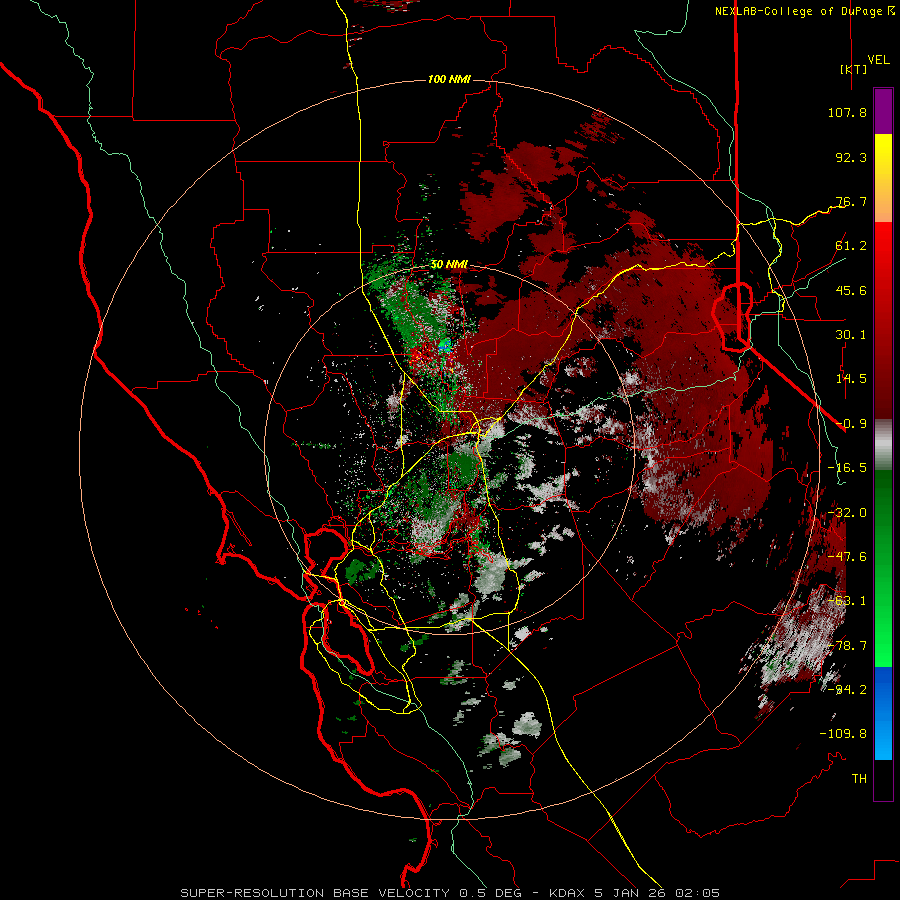Image resolution: width=900 pixels, height=900 pixels.
Task: Select the -16.5 scale value
Action: tap(847, 468)
